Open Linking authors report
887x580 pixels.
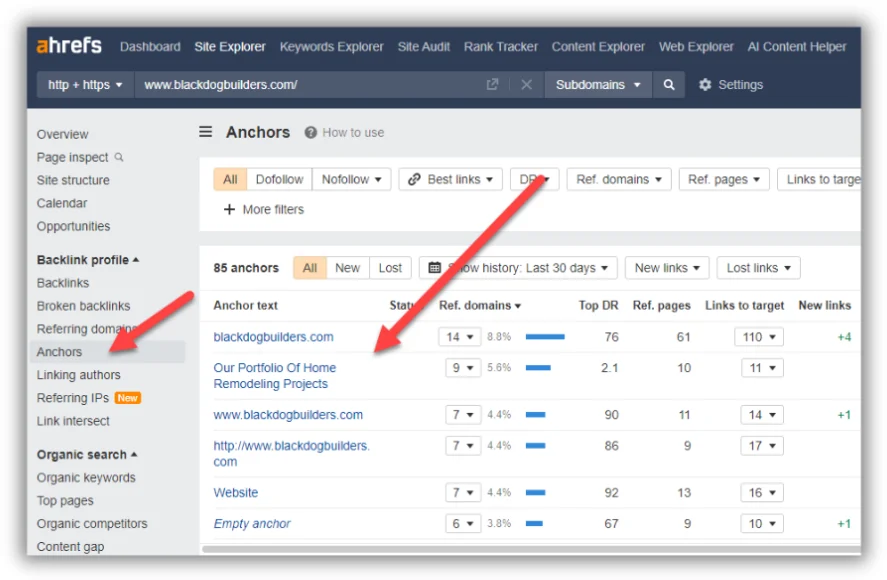point(79,375)
